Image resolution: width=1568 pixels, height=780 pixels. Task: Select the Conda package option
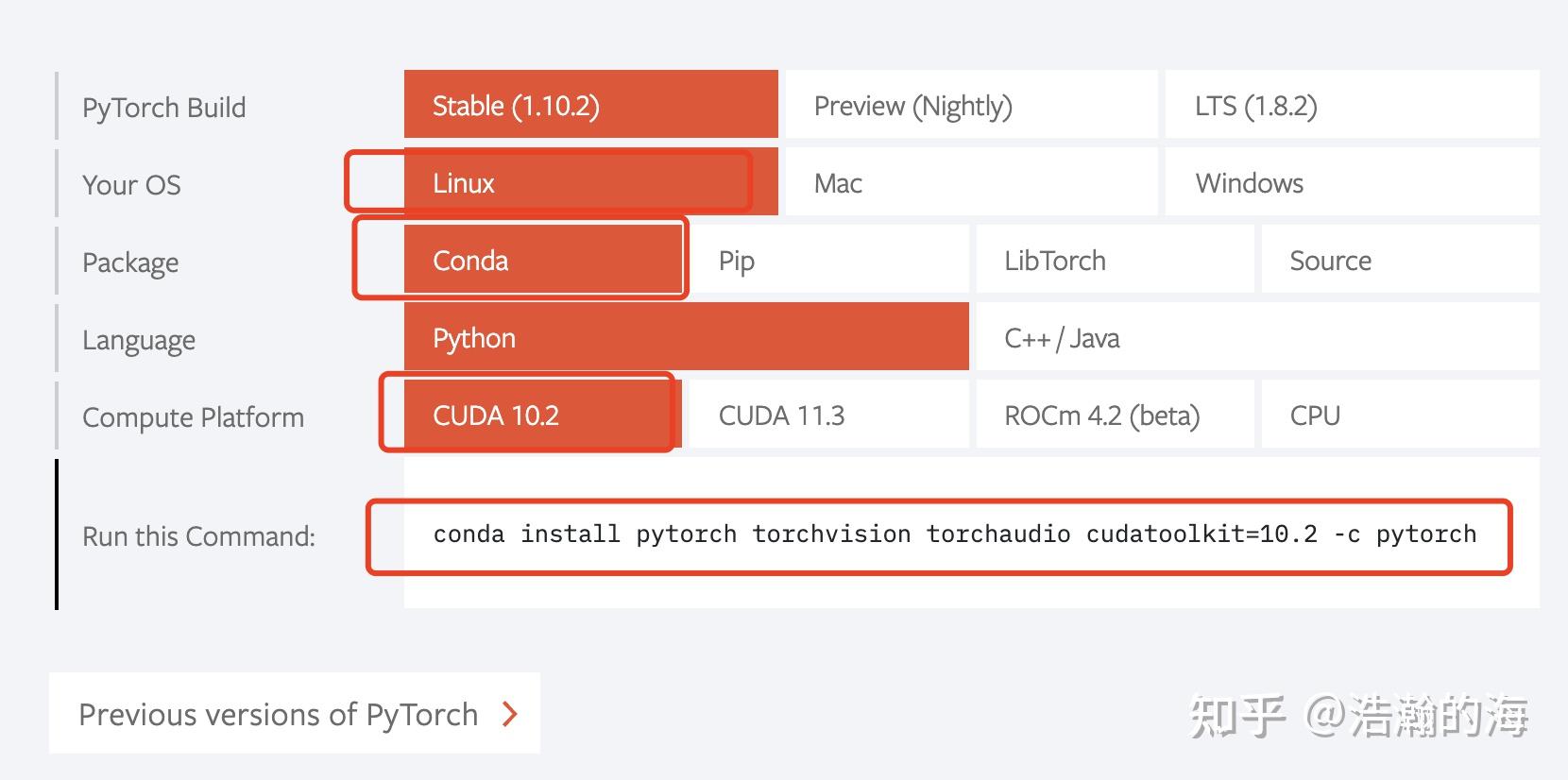pos(542,261)
